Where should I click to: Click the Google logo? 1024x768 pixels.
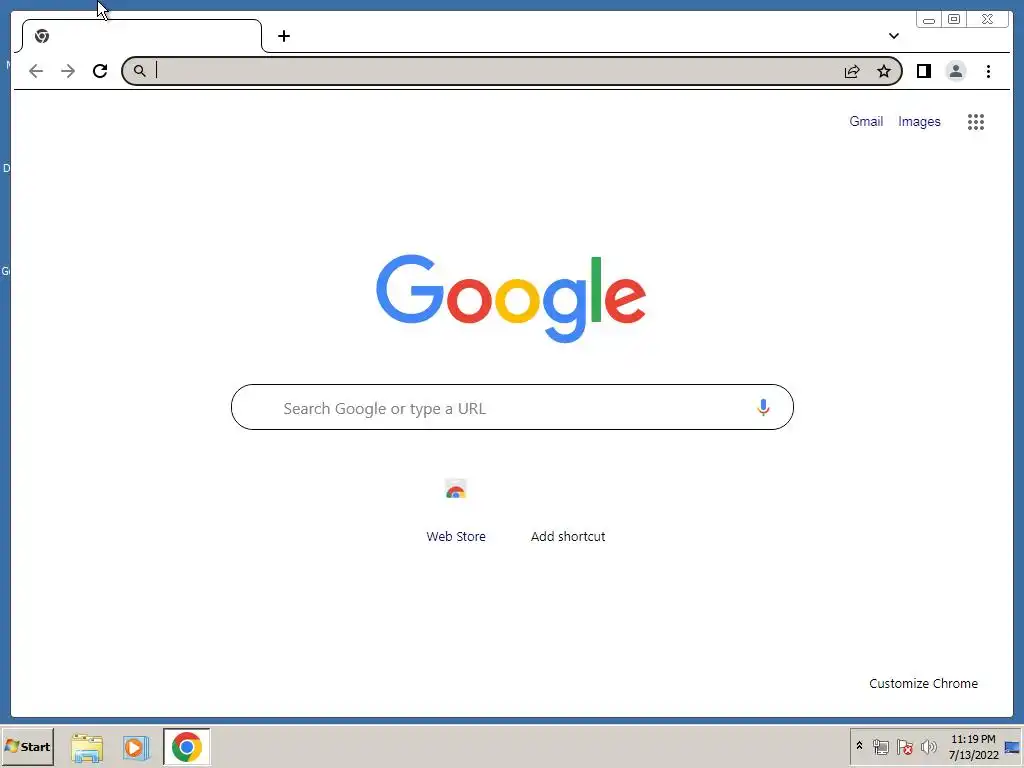511,298
